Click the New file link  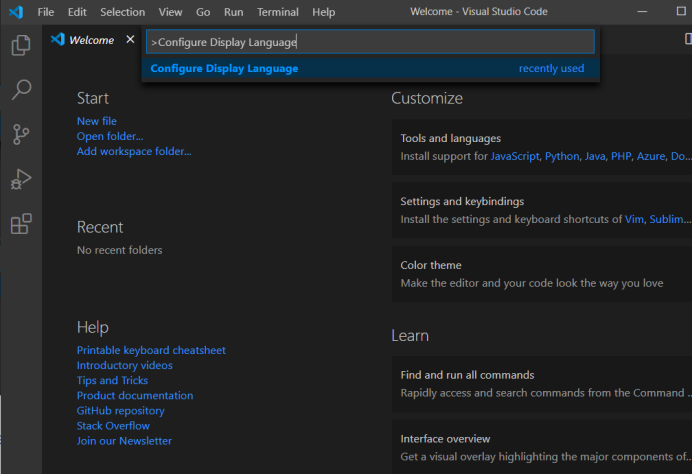tap(97, 121)
